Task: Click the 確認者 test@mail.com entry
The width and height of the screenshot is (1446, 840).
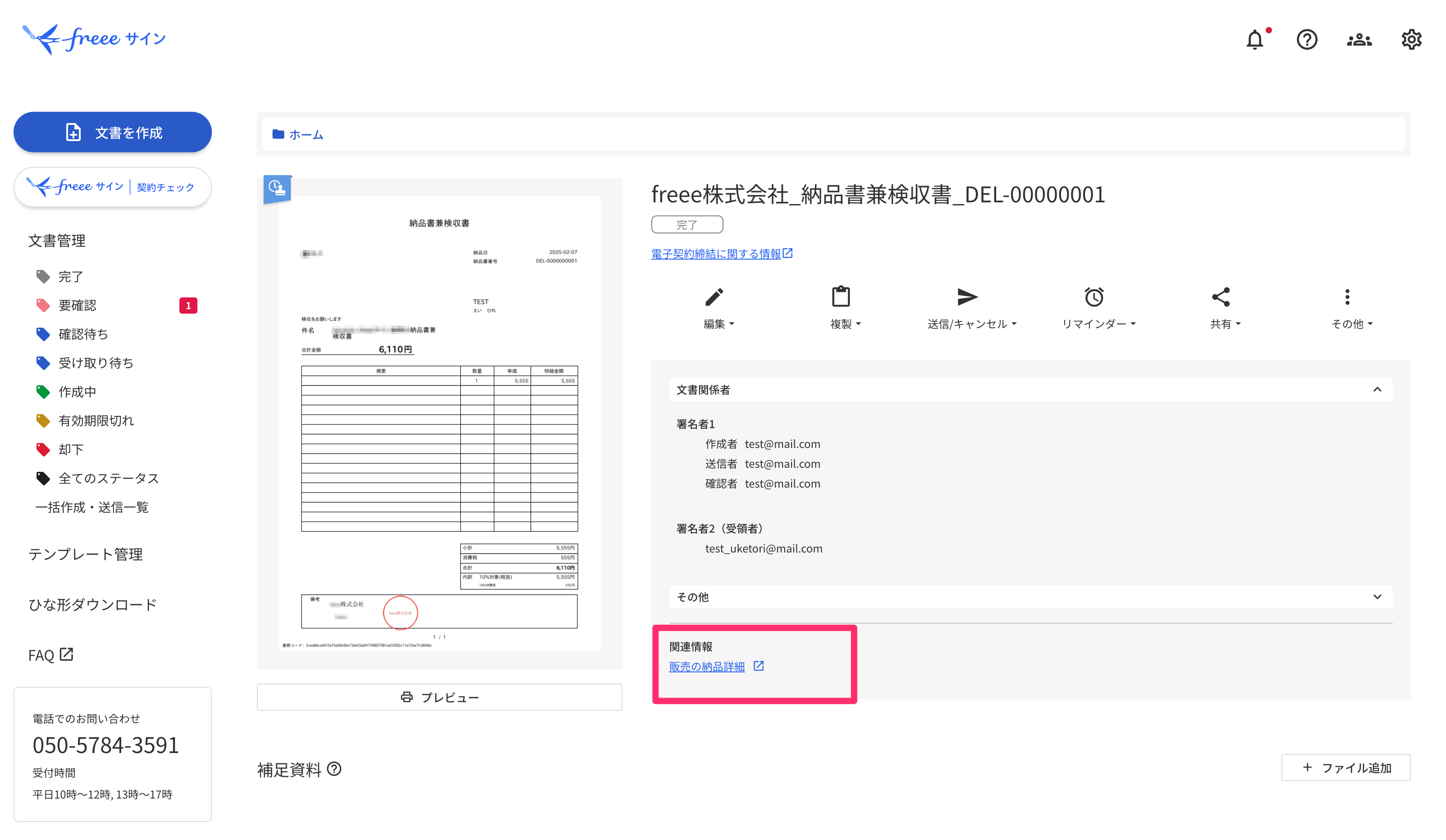Action: [x=763, y=484]
